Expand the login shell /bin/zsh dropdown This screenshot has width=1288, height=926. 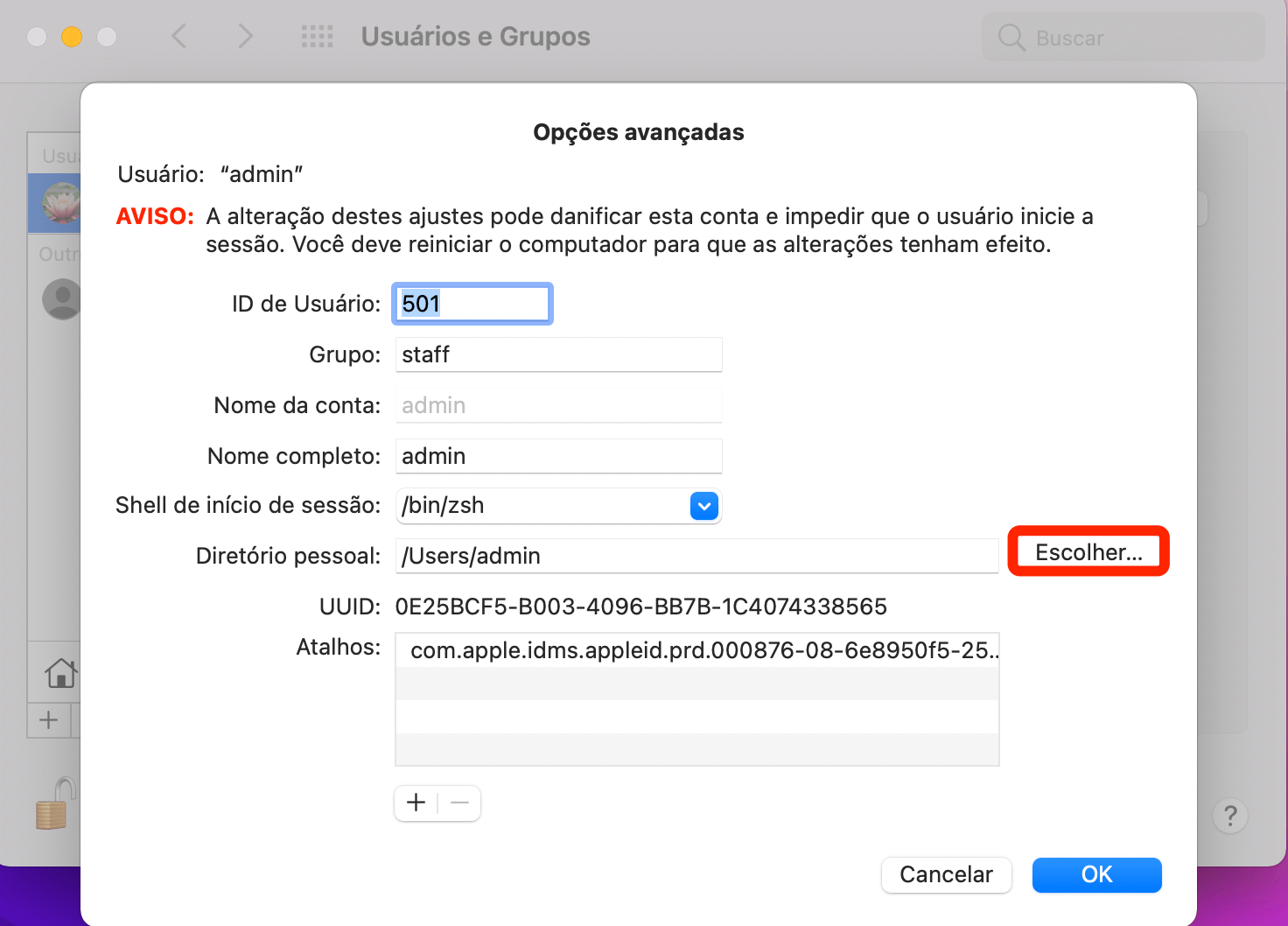(703, 506)
